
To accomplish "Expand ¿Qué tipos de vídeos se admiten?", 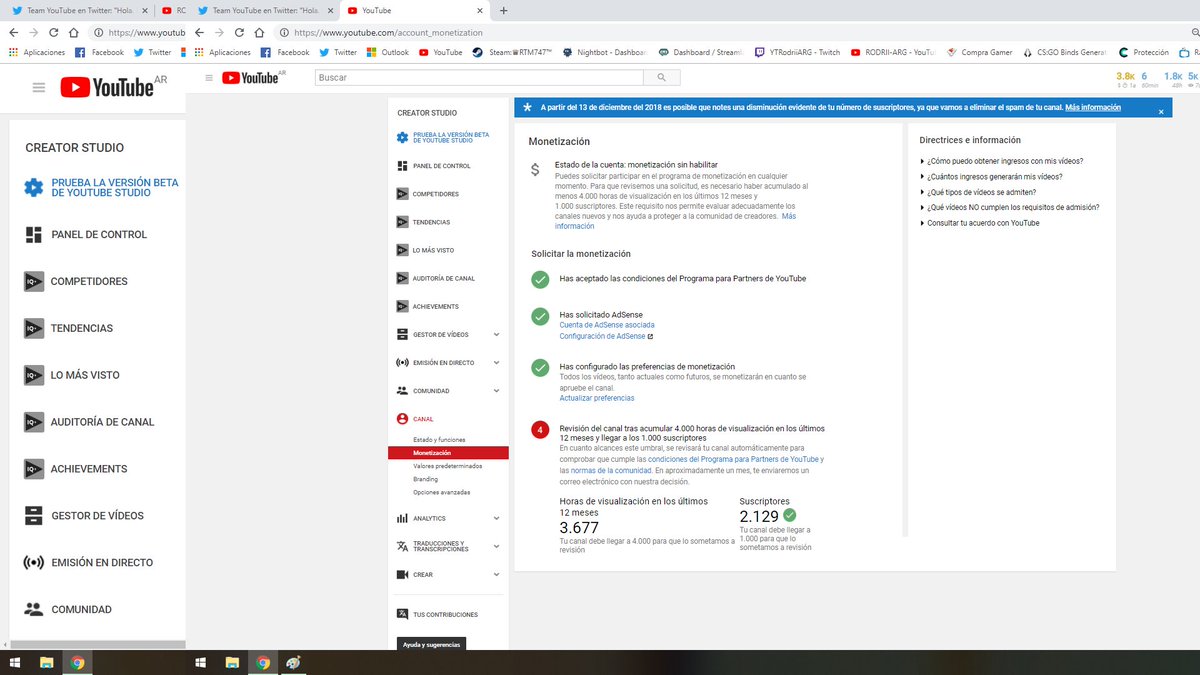I will click(977, 192).
